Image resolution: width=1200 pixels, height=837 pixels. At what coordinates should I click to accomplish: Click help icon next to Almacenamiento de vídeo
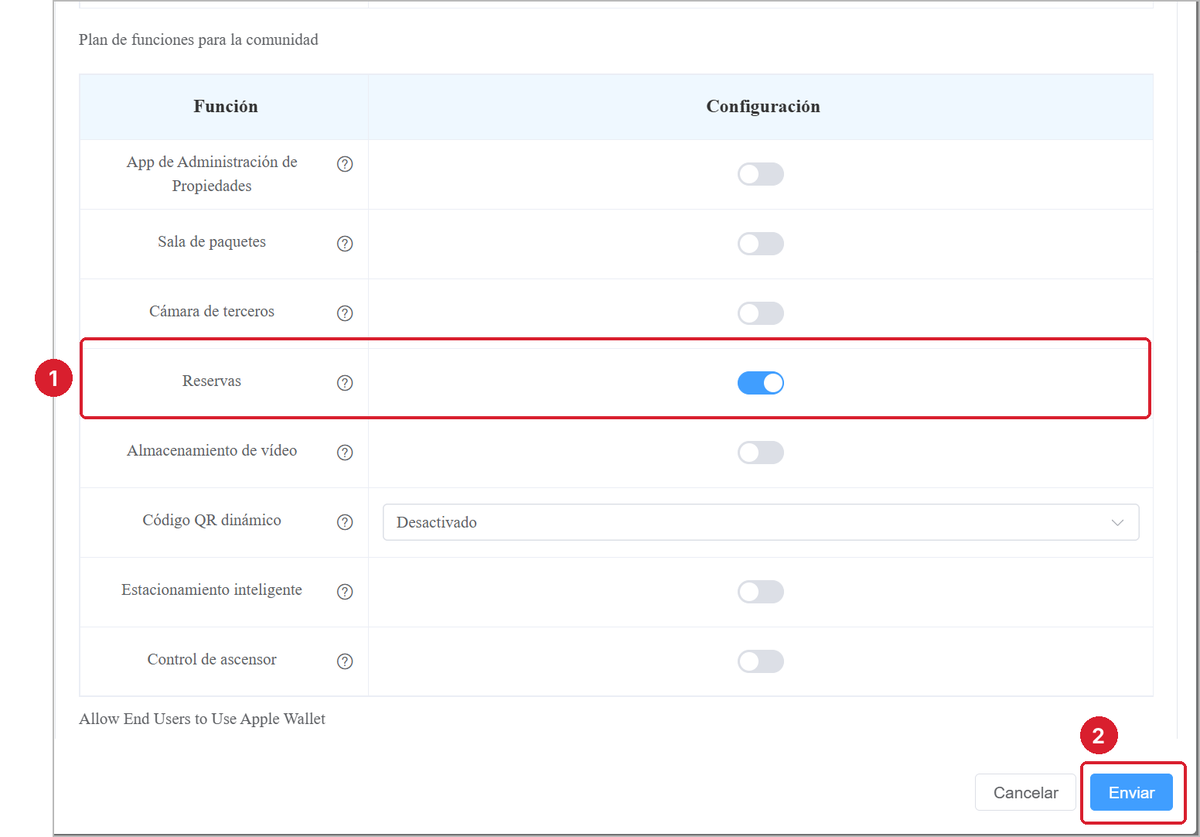click(x=345, y=452)
